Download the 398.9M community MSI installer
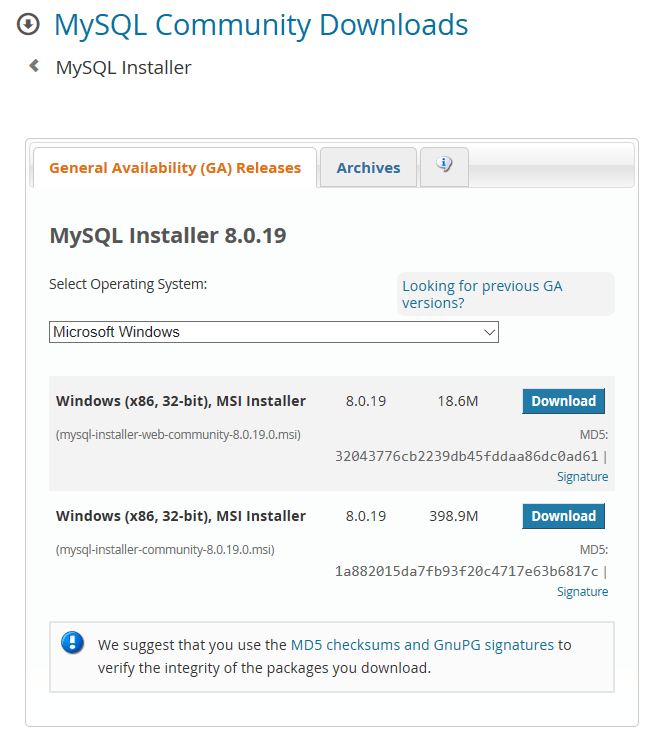The image size is (664, 742). point(563,516)
